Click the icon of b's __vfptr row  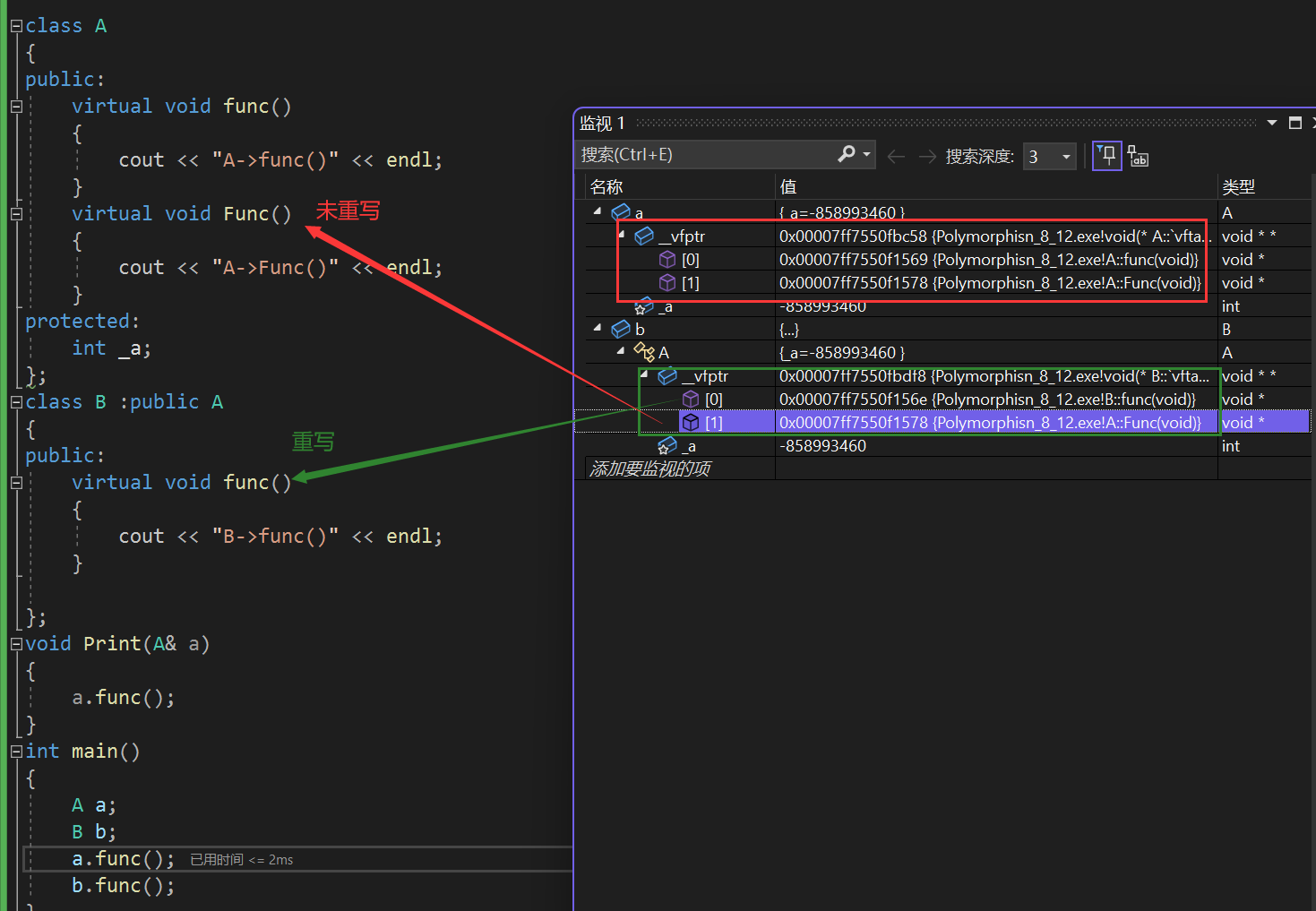click(x=667, y=375)
